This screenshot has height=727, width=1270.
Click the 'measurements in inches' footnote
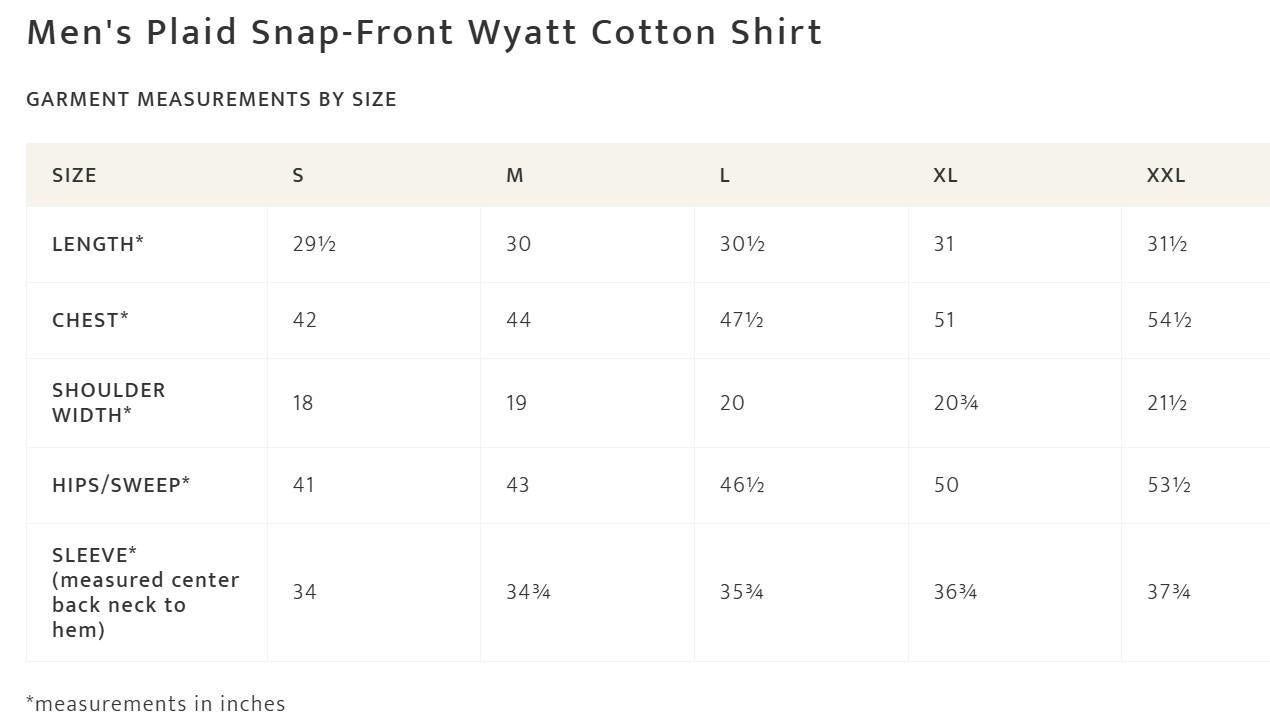click(x=156, y=704)
